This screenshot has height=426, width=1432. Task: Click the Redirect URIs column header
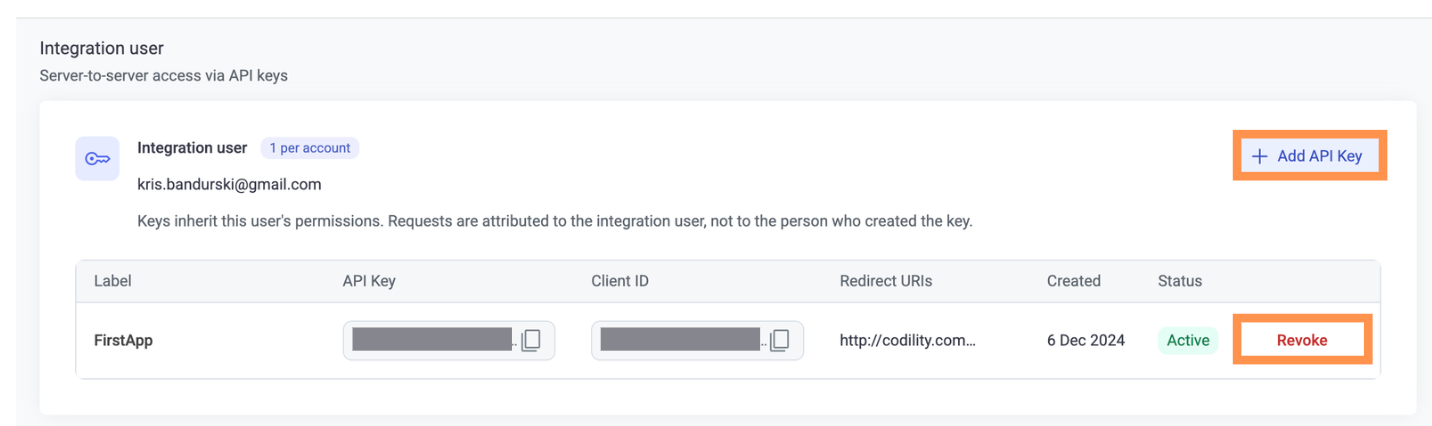[886, 281]
